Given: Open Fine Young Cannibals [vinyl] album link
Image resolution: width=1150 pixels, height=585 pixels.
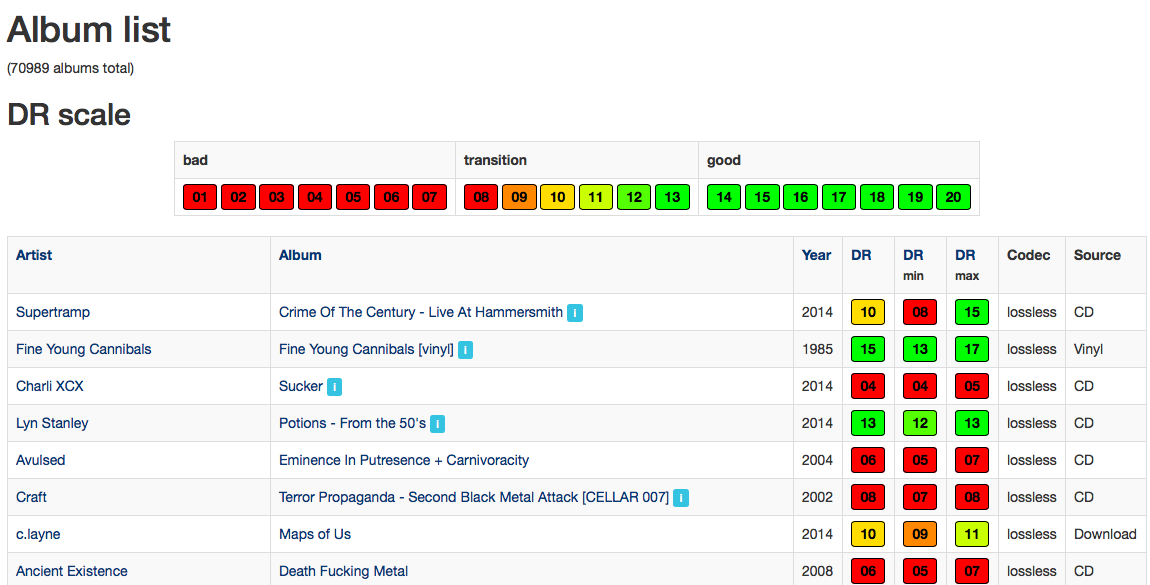Looking at the screenshot, I should coord(366,349).
